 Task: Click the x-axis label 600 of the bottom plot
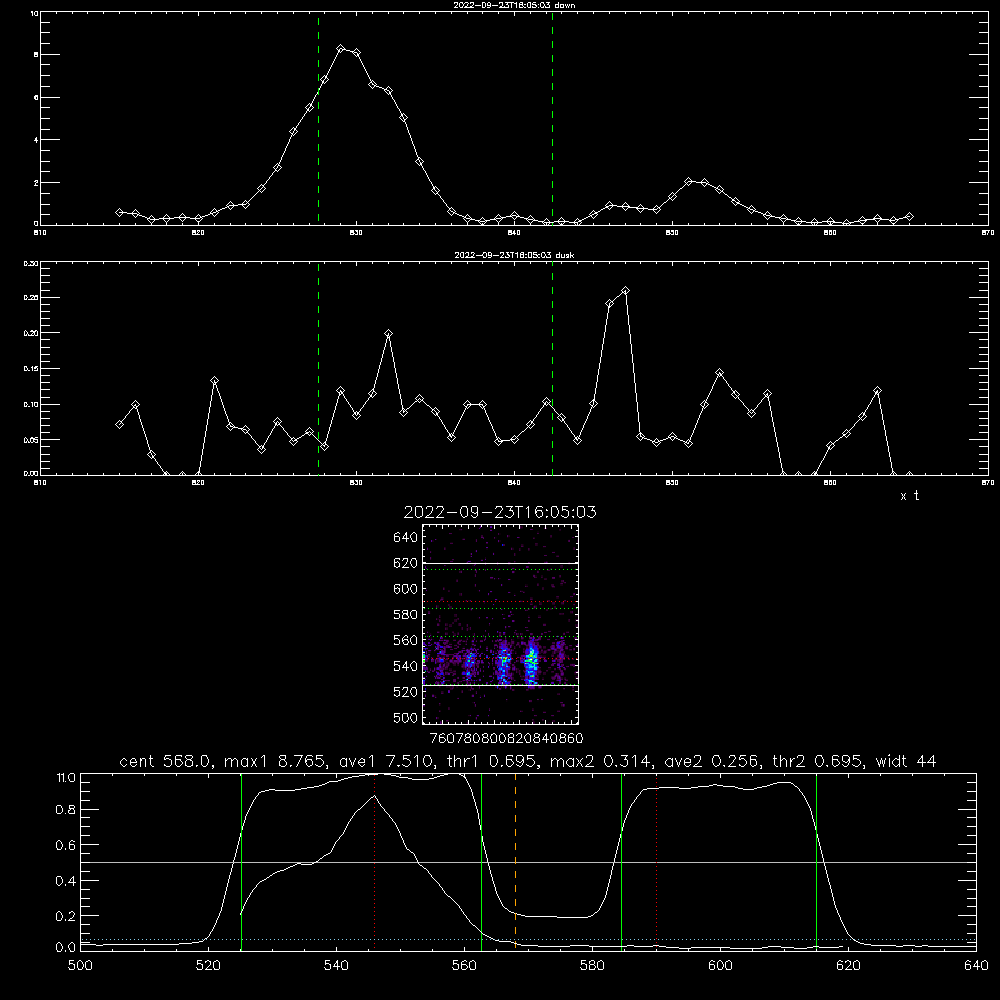tap(721, 966)
